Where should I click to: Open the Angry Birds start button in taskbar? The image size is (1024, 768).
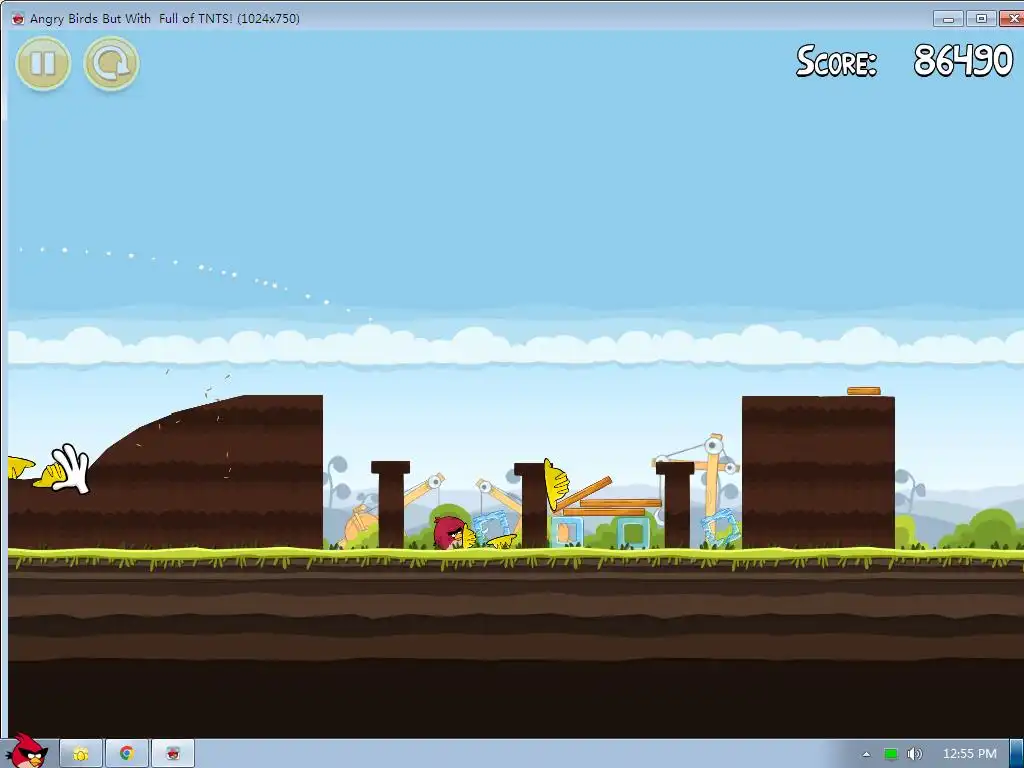click(x=26, y=752)
